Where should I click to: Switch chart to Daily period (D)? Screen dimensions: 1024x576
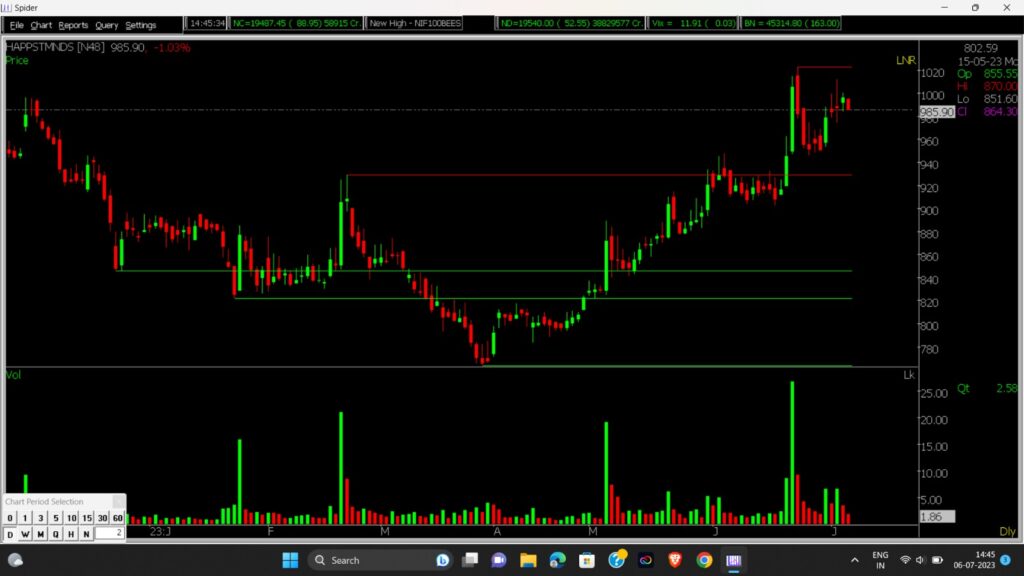(x=10, y=534)
